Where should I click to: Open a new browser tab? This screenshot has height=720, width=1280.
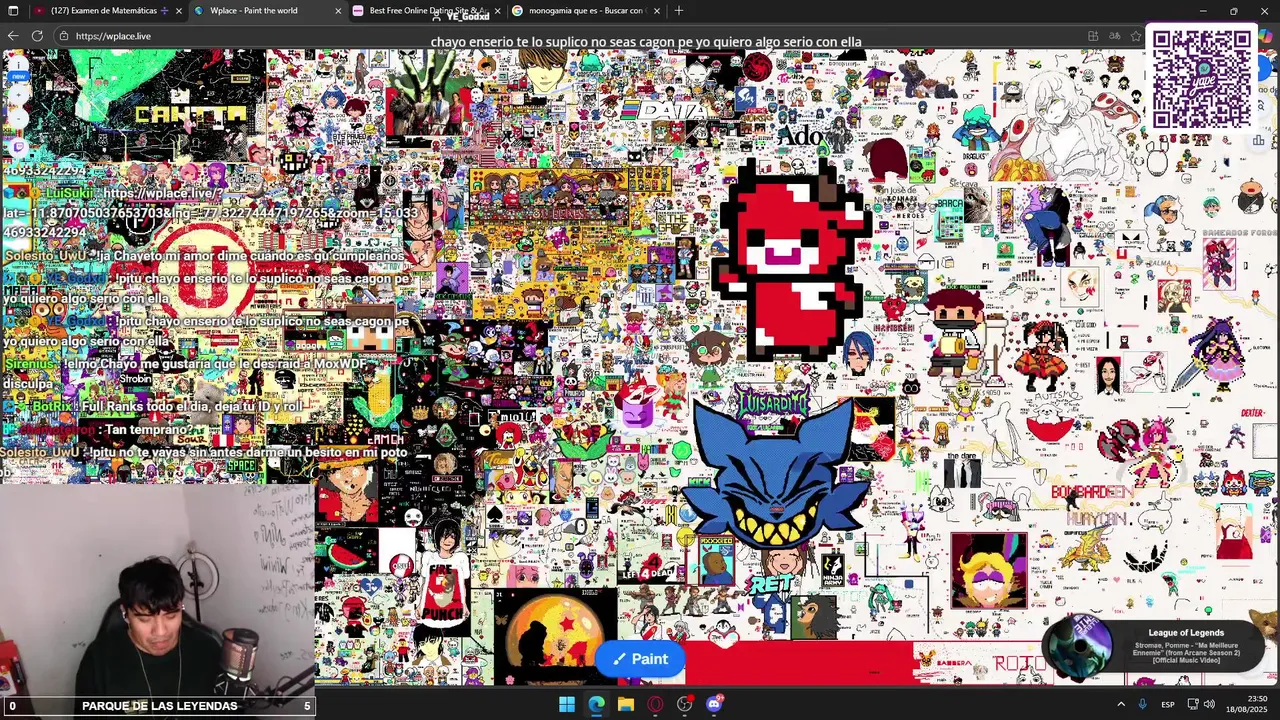click(x=679, y=11)
